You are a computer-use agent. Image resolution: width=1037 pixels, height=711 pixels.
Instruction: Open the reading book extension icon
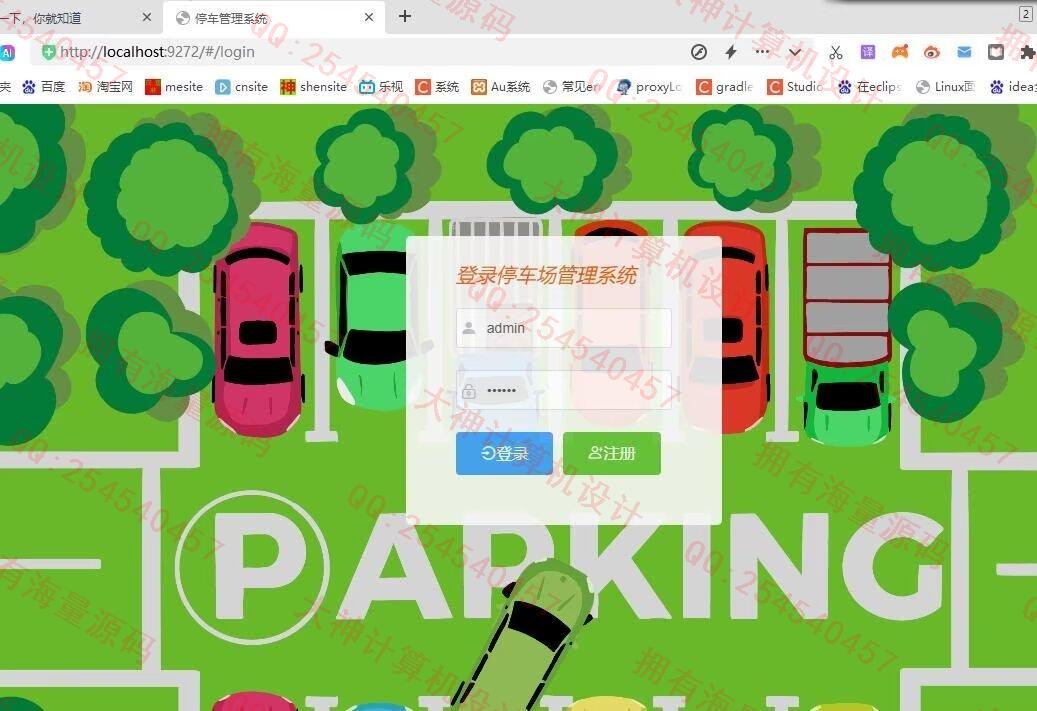(996, 52)
